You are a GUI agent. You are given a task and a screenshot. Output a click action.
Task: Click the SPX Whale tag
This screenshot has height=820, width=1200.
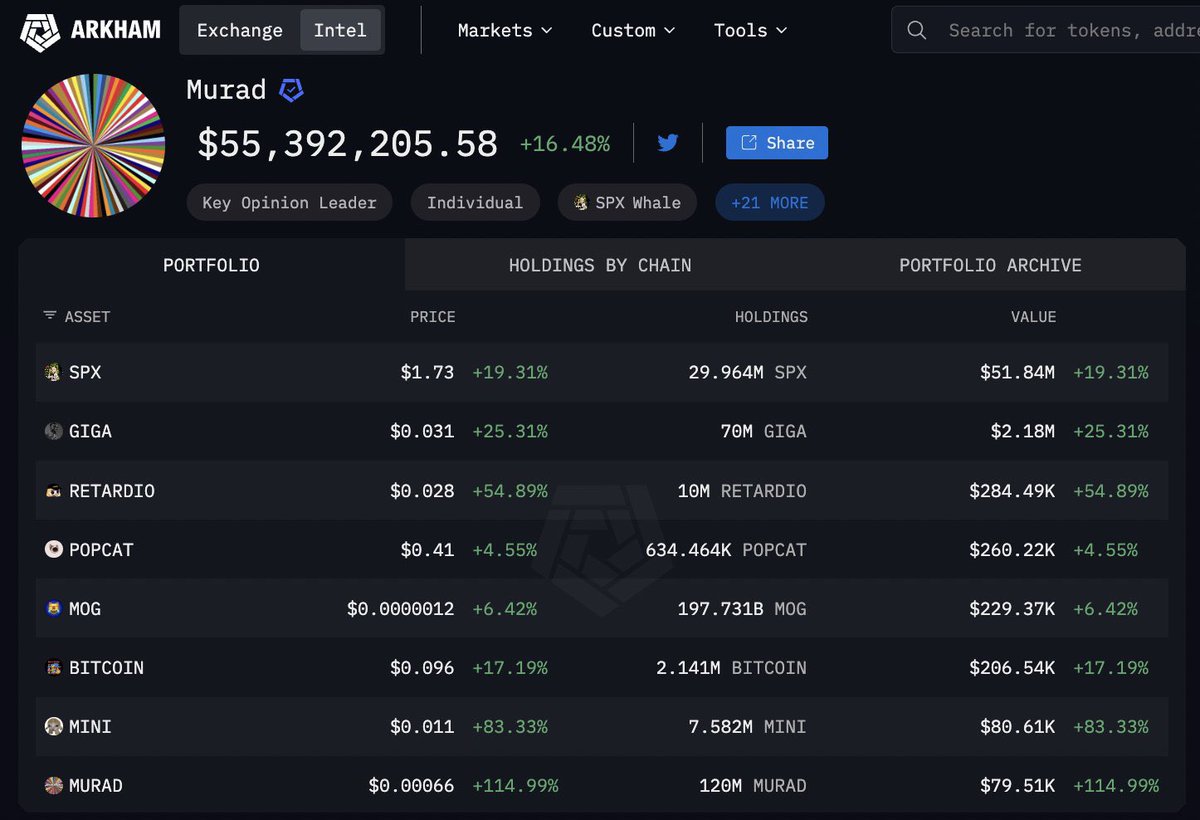point(627,203)
